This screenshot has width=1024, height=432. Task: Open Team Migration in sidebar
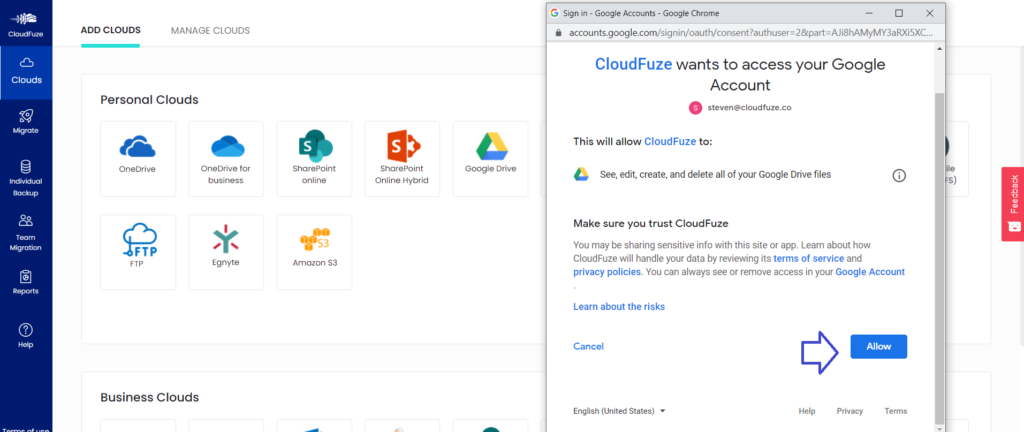point(26,233)
